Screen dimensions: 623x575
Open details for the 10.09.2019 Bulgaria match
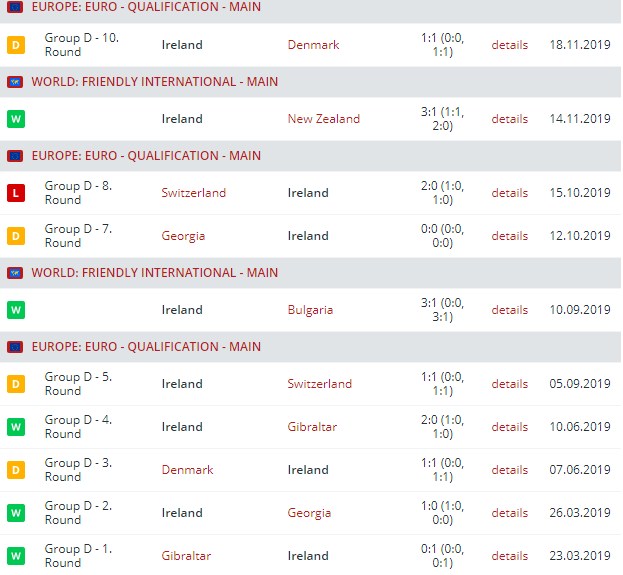(x=509, y=310)
